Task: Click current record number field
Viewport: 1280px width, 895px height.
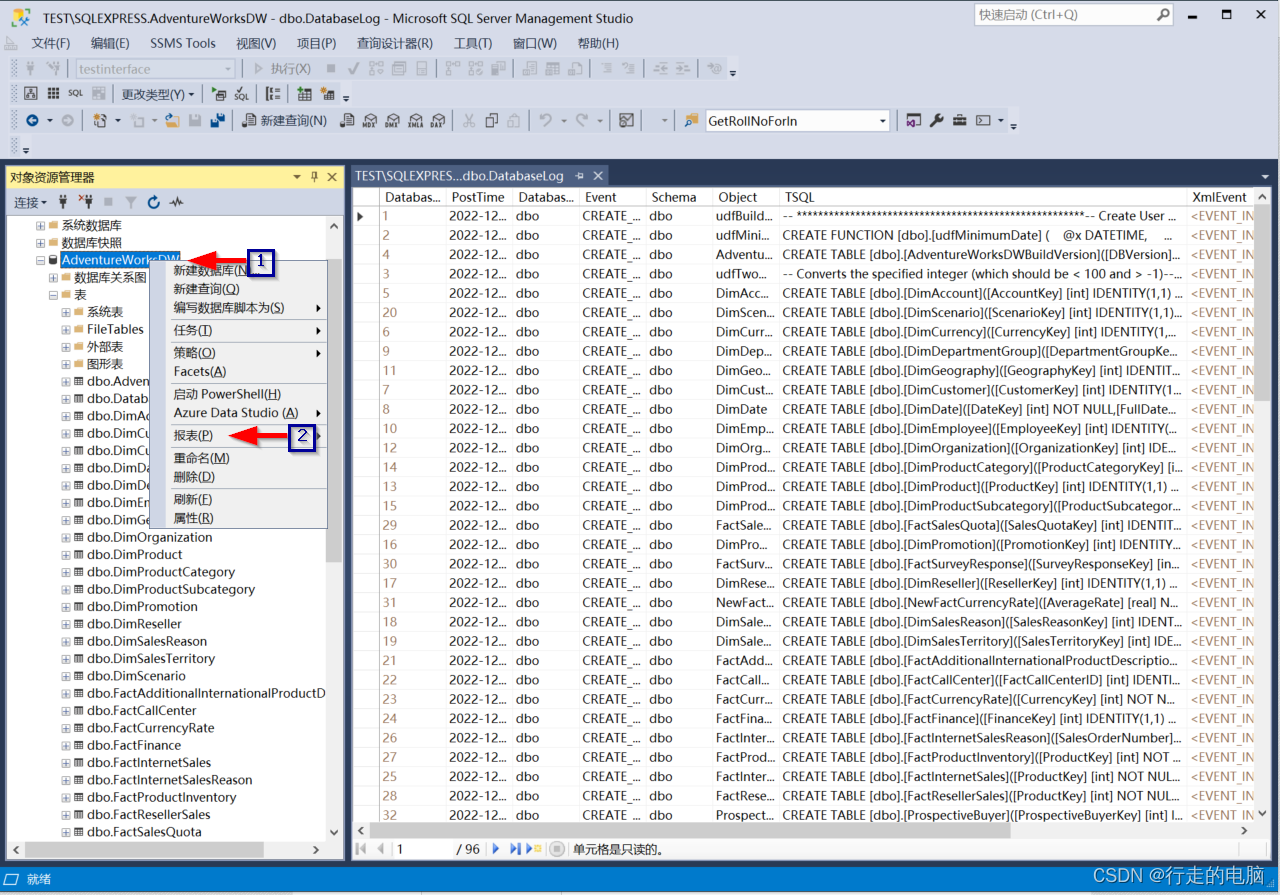Action: pos(422,849)
